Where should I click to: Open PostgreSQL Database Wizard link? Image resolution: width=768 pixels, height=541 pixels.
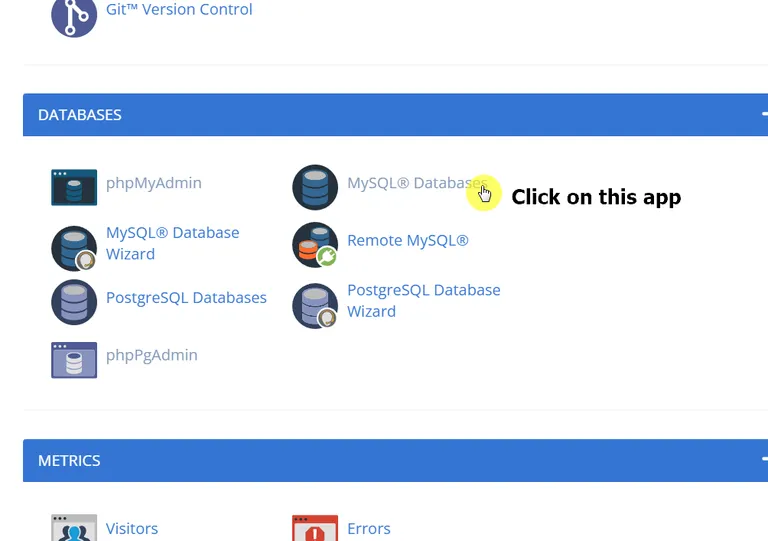pyautogui.click(x=424, y=301)
